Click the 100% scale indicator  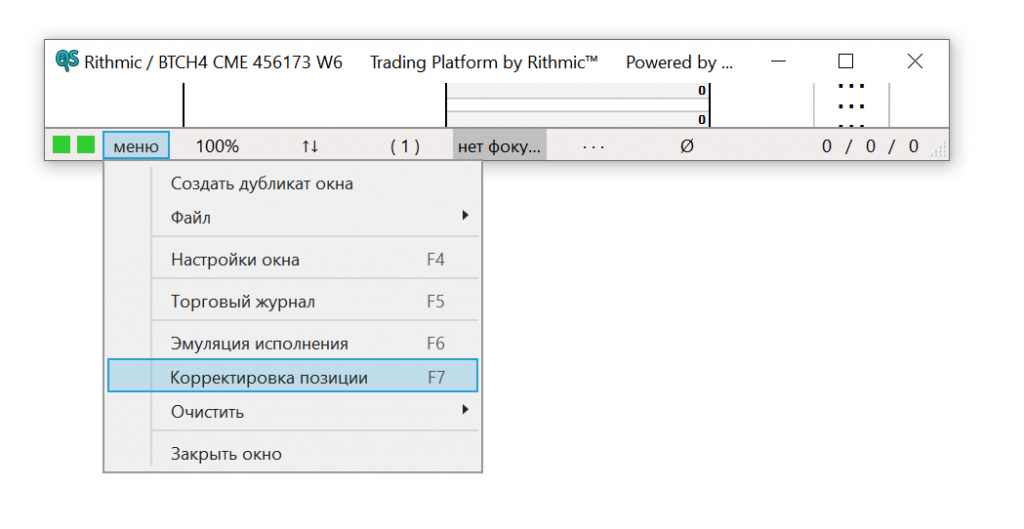pos(217,146)
